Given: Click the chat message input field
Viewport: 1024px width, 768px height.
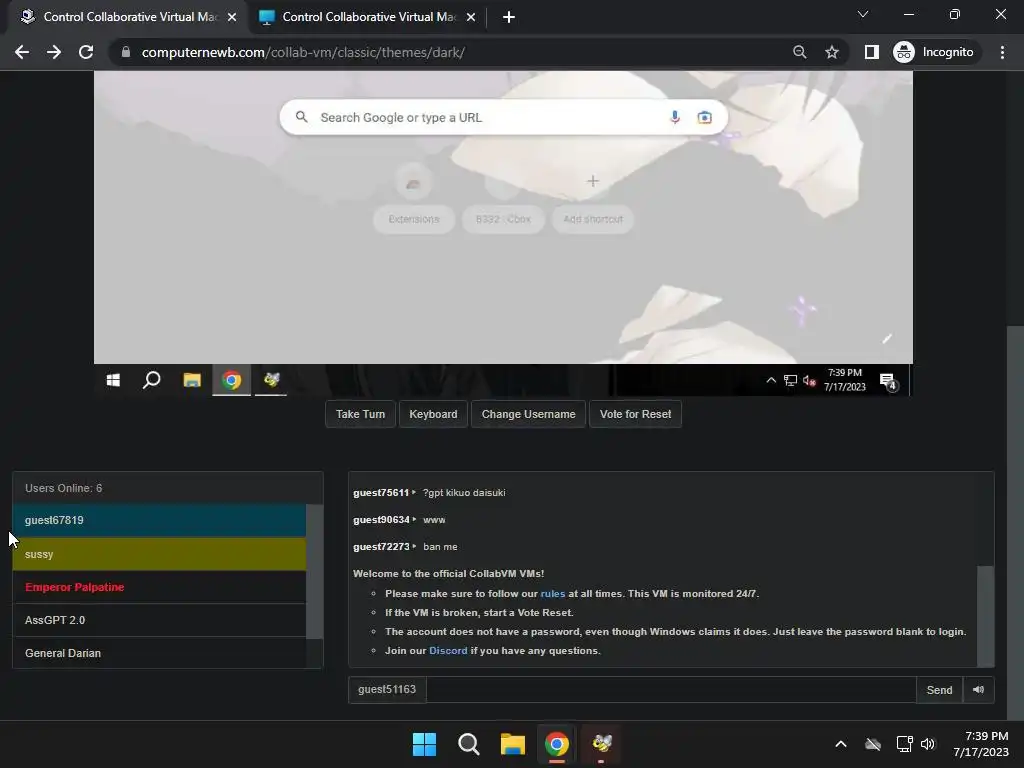Looking at the screenshot, I should click(x=671, y=690).
